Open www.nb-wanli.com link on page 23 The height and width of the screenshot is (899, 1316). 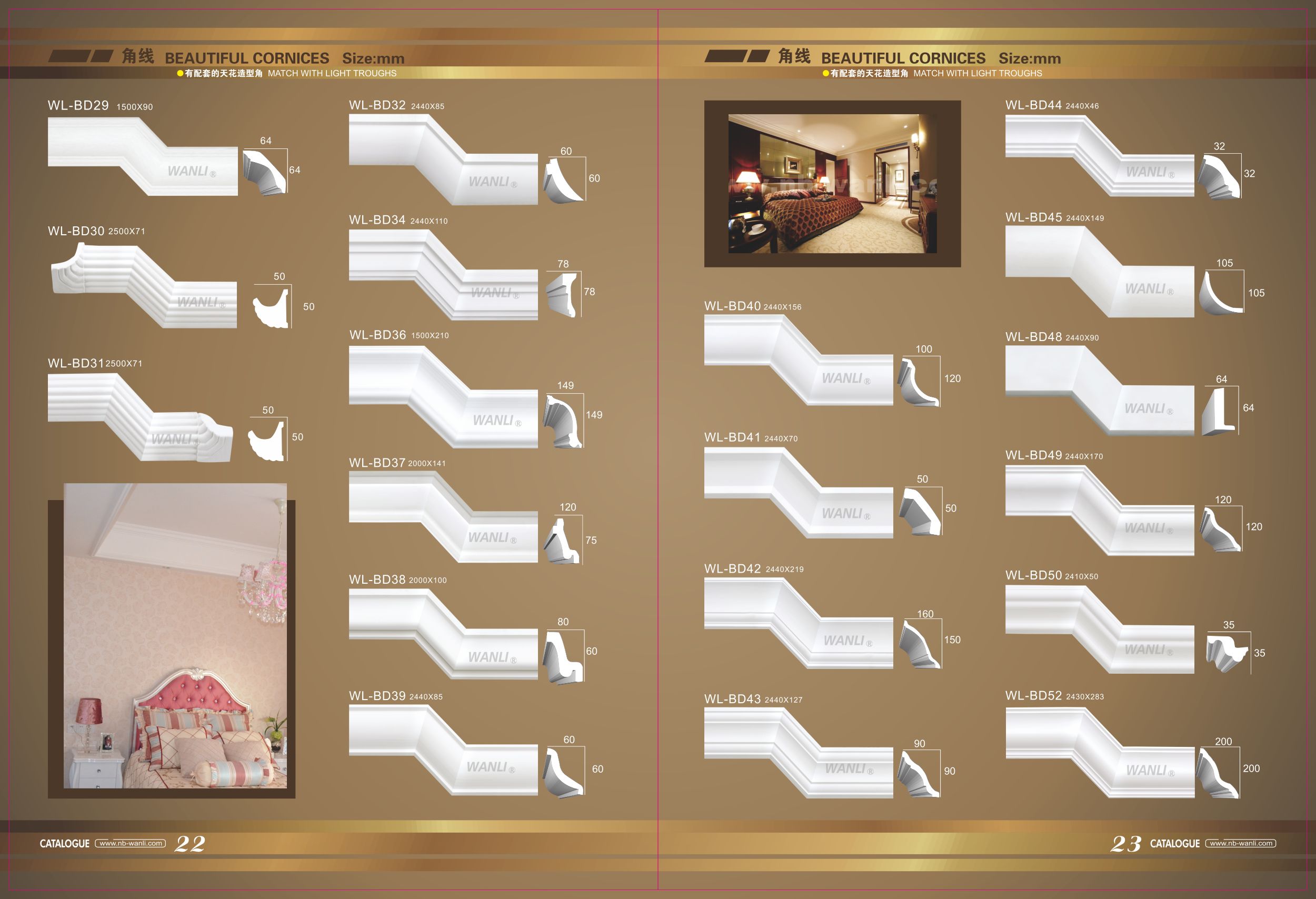click(1240, 843)
